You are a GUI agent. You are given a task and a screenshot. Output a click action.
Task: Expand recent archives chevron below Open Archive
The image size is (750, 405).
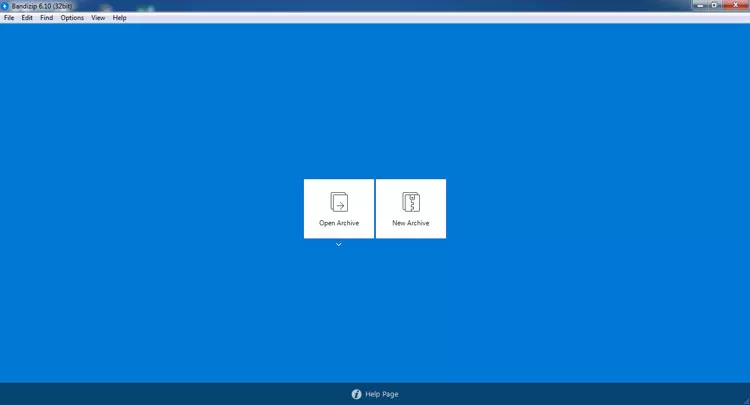[x=339, y=244]
